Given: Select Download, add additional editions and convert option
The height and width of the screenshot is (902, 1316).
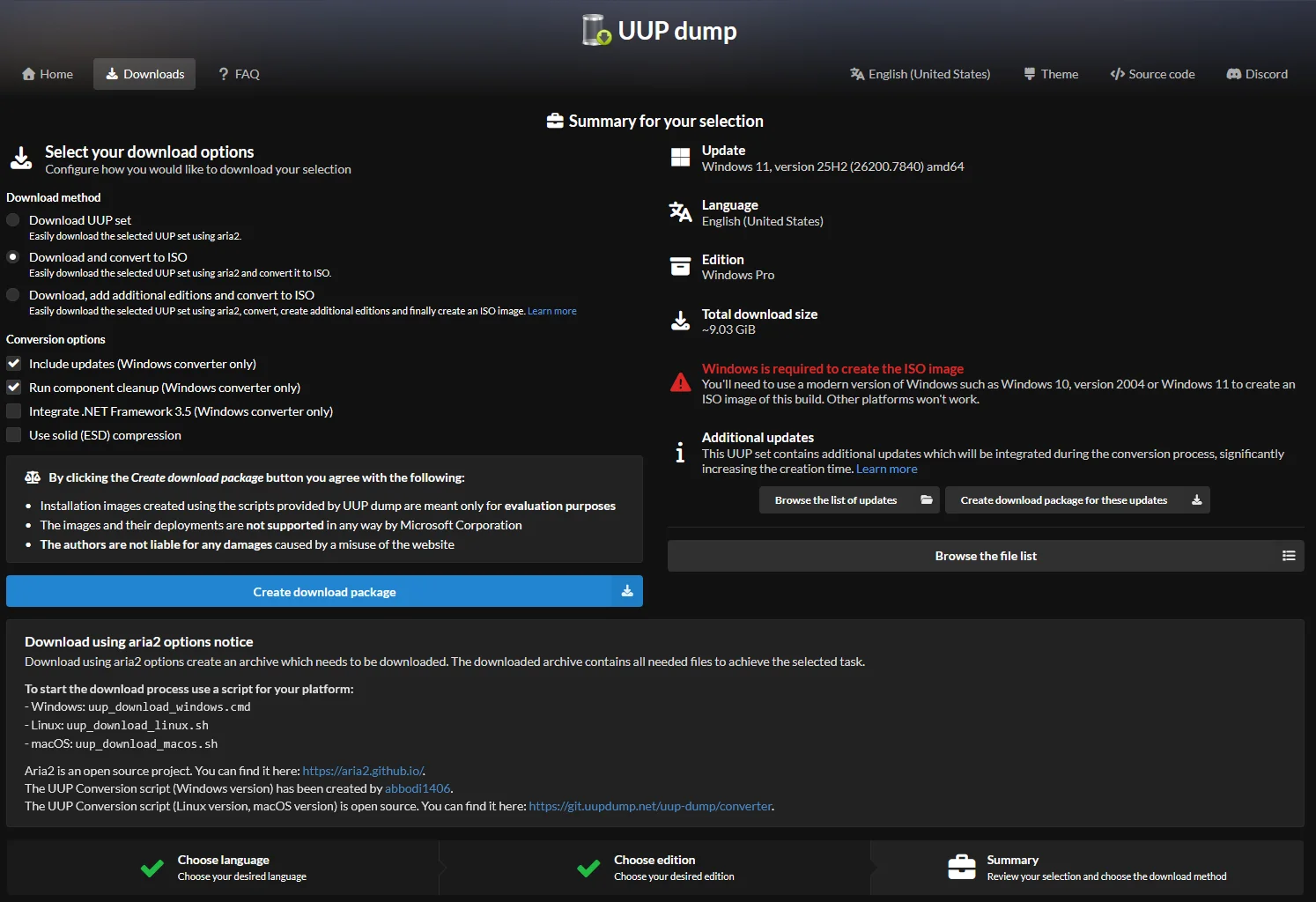Looking at the screenshot, I should coord(13,295).
